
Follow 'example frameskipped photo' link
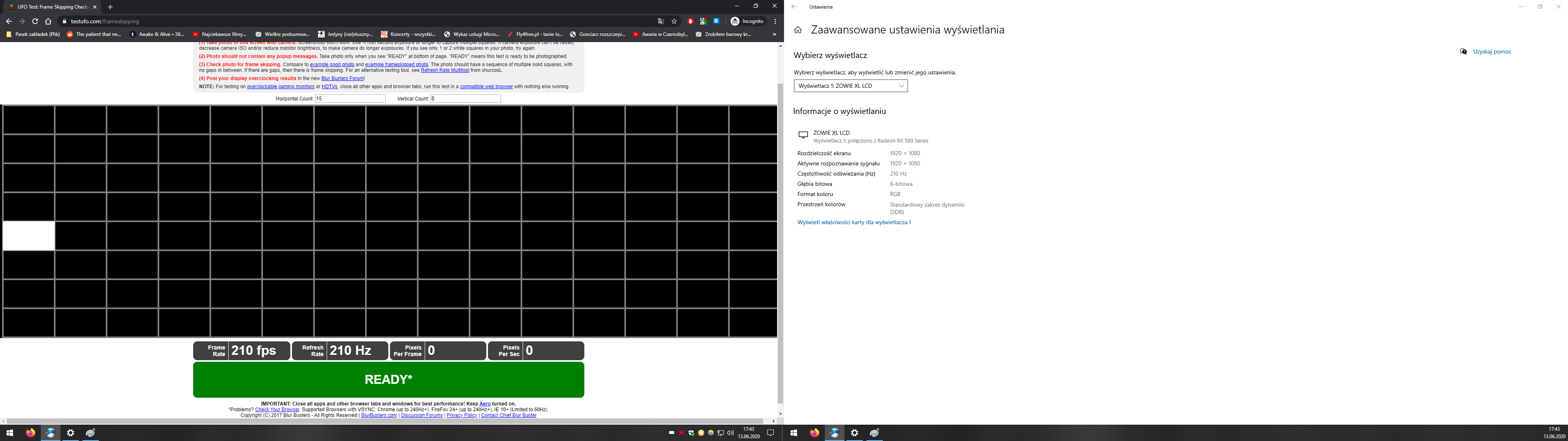pos(396,65)
